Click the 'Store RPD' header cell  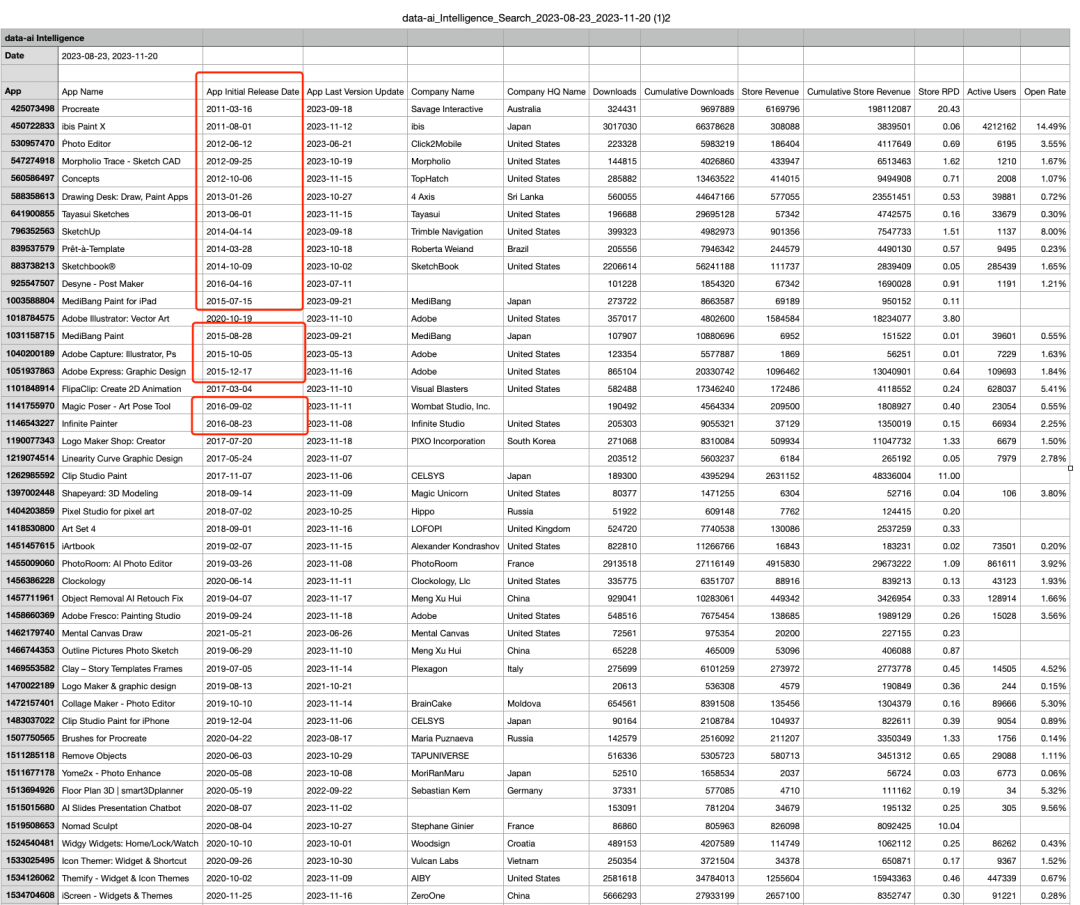[938, 92]
